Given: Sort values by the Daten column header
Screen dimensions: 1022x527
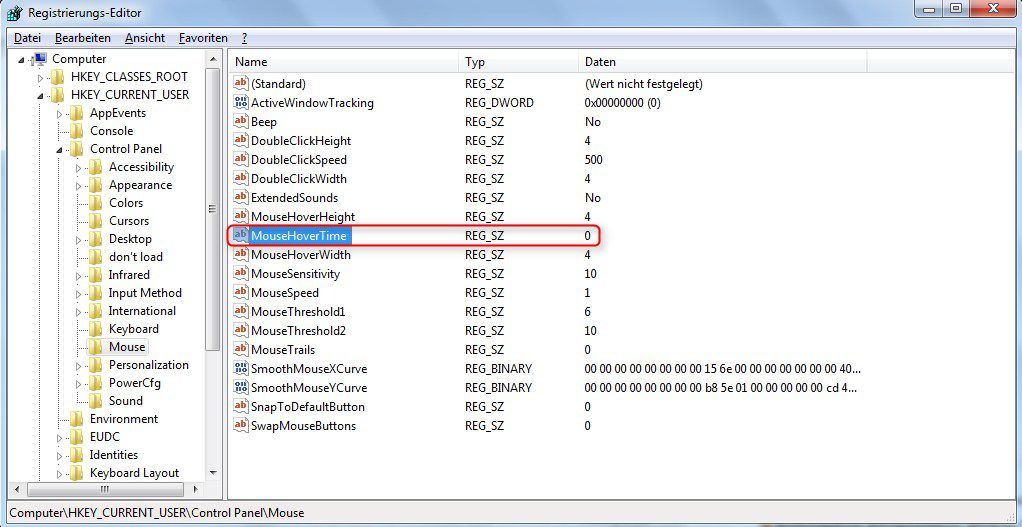Looking at the screenshot, I should click(722, 62).
